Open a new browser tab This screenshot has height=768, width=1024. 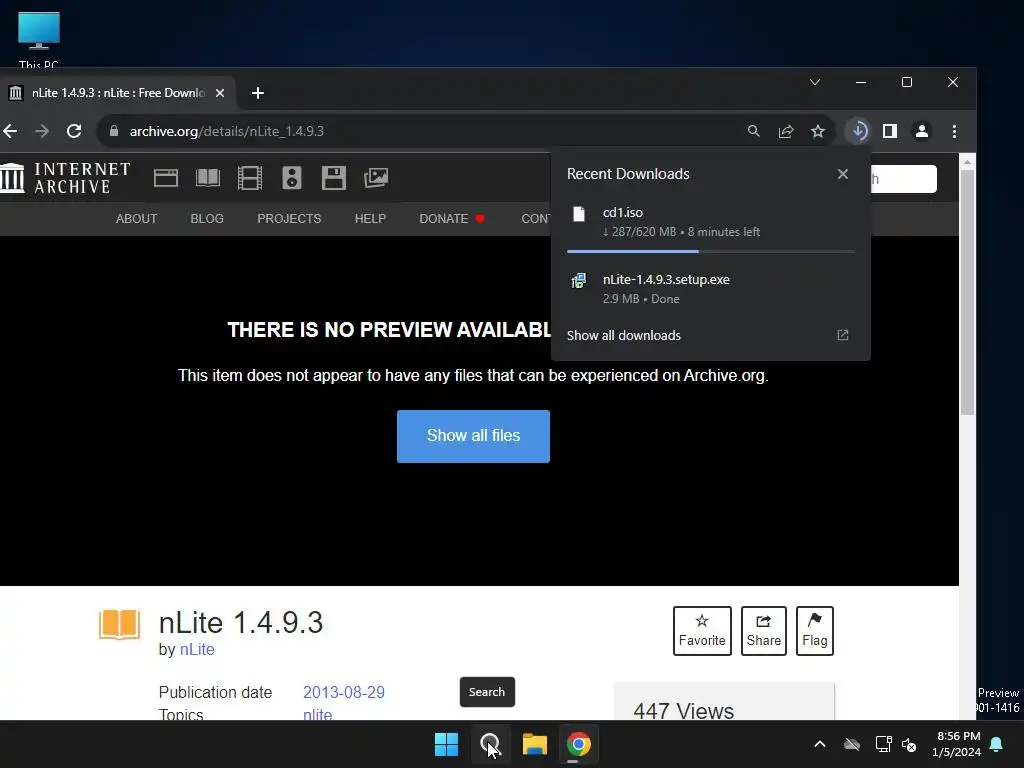click(258, 93)
